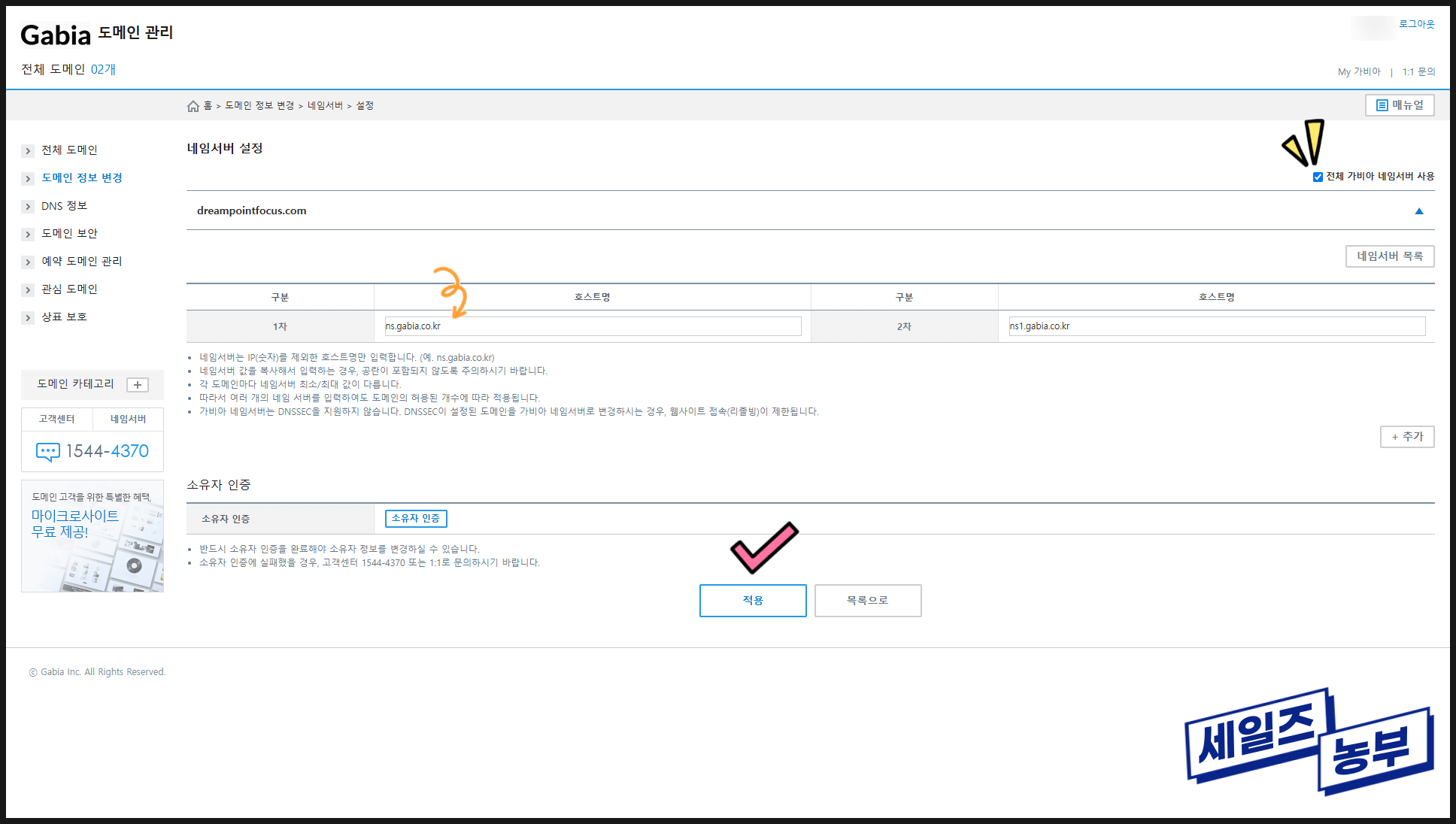Screen dimensions: 1456x824
Task: Click the Gabia logo
Action: [56, 35]
